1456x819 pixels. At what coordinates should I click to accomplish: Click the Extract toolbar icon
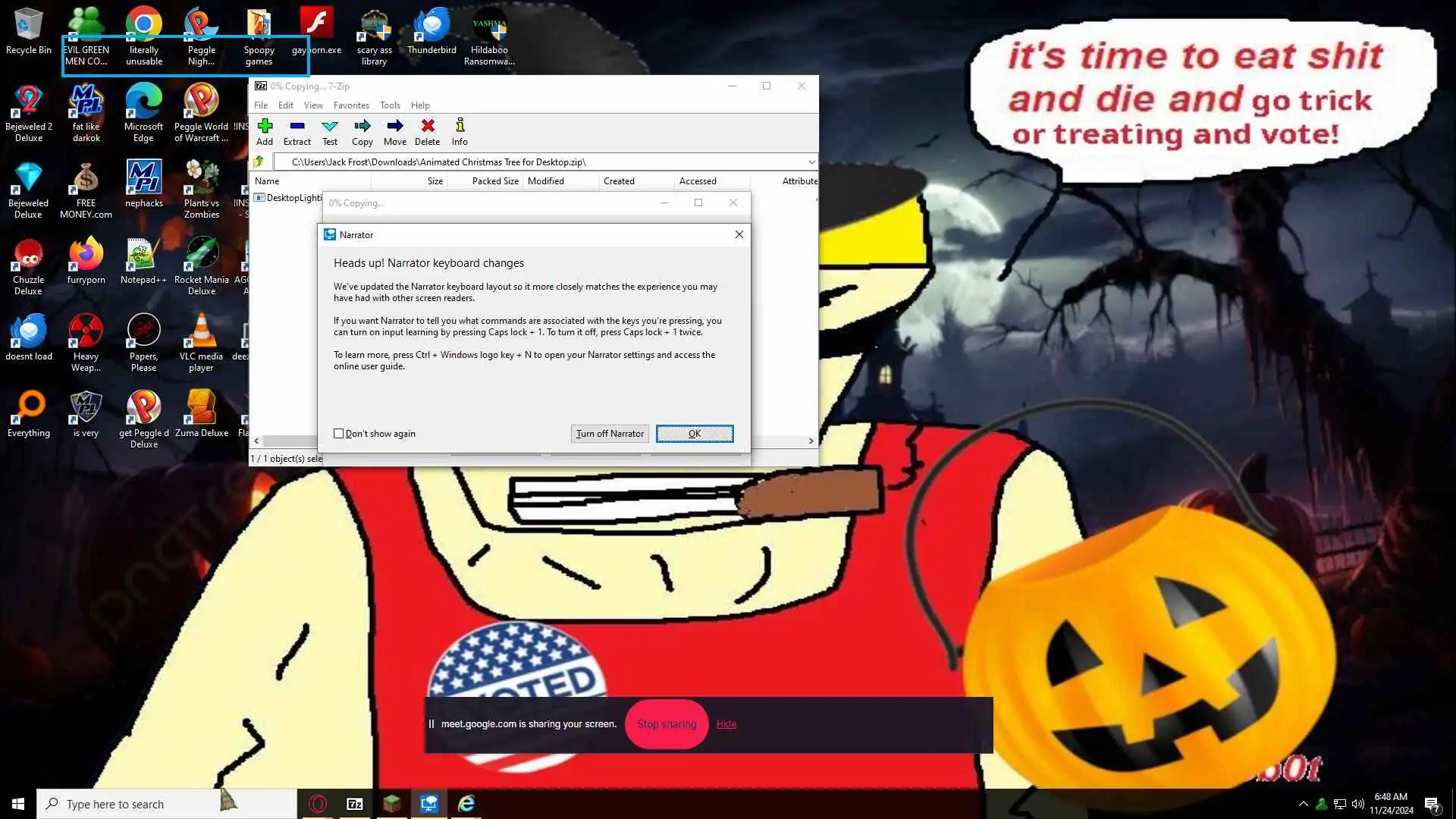click(297, 126)
